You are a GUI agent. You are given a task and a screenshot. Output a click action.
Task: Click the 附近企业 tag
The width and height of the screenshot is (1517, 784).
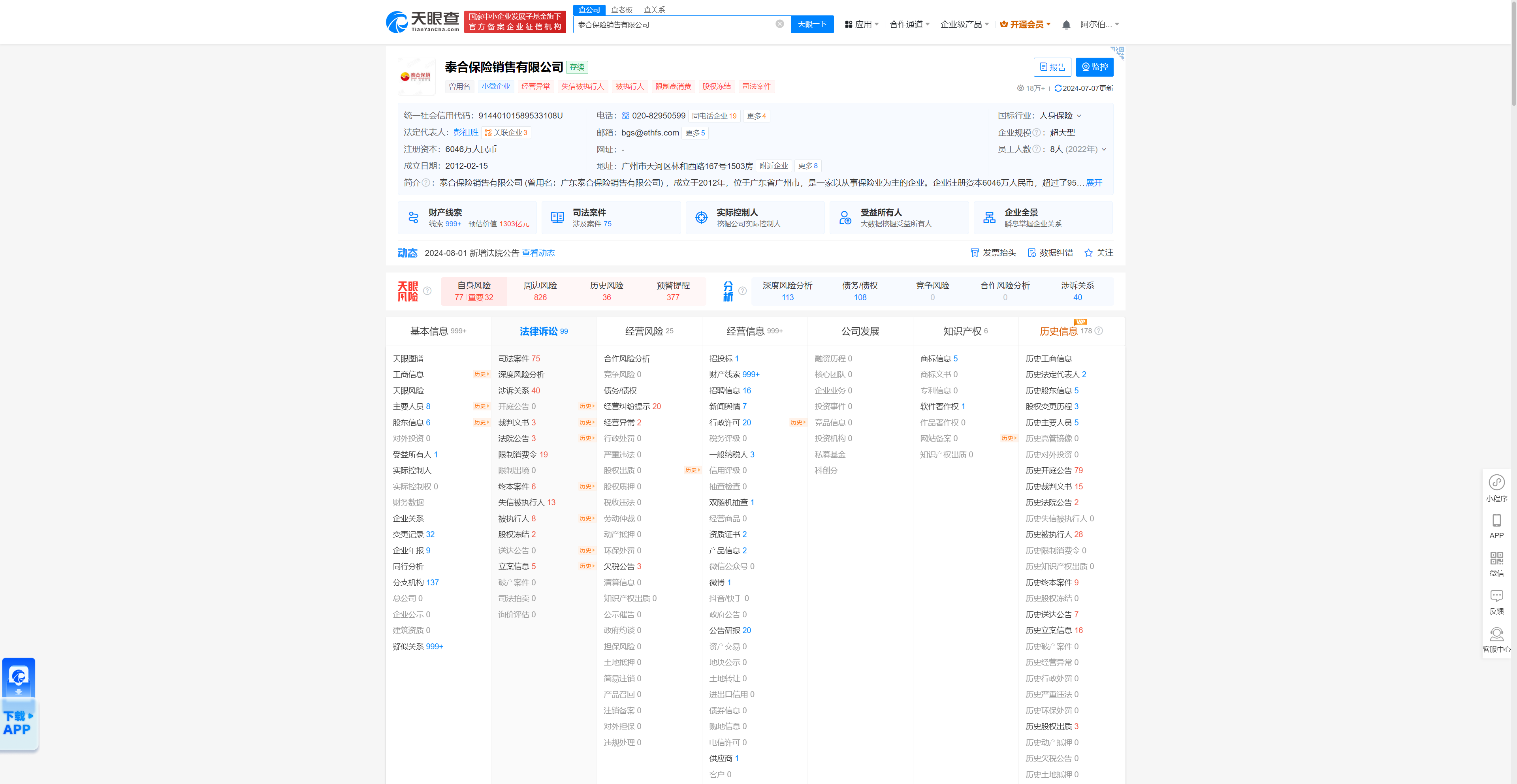click(773, 166)
